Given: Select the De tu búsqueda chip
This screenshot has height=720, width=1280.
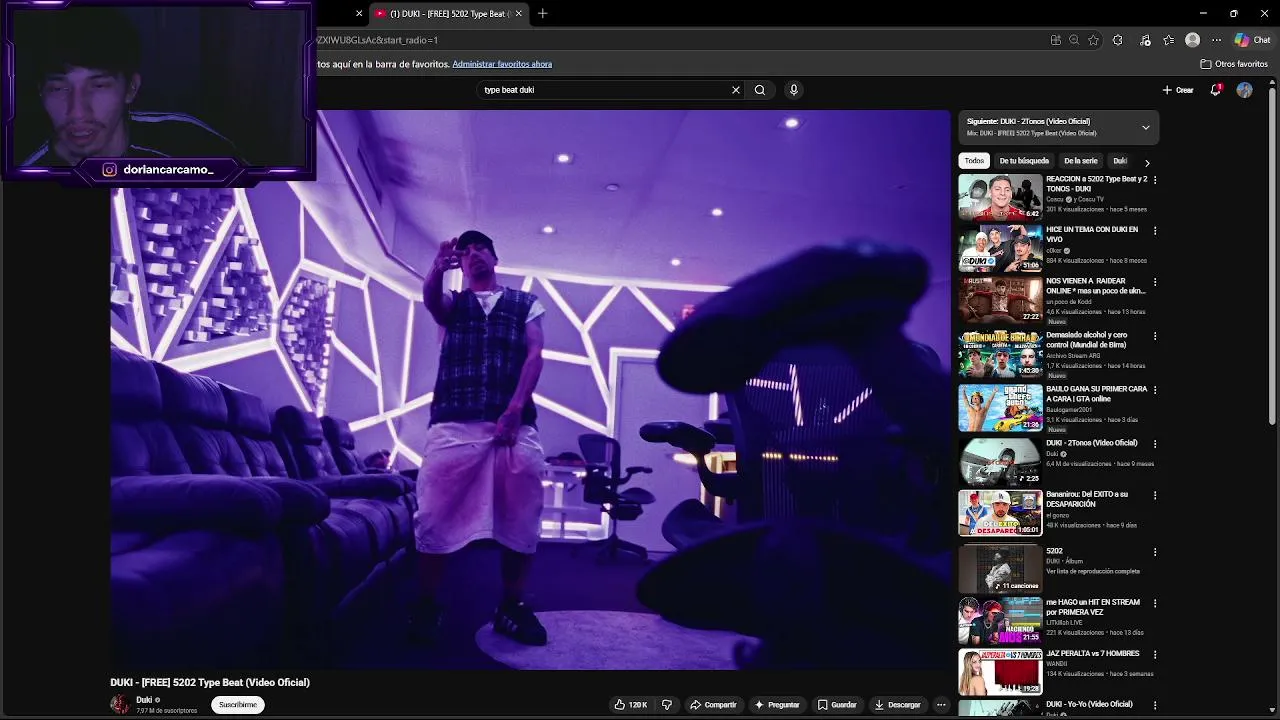Looking at the screenshot, I should tap(1024, 161).
